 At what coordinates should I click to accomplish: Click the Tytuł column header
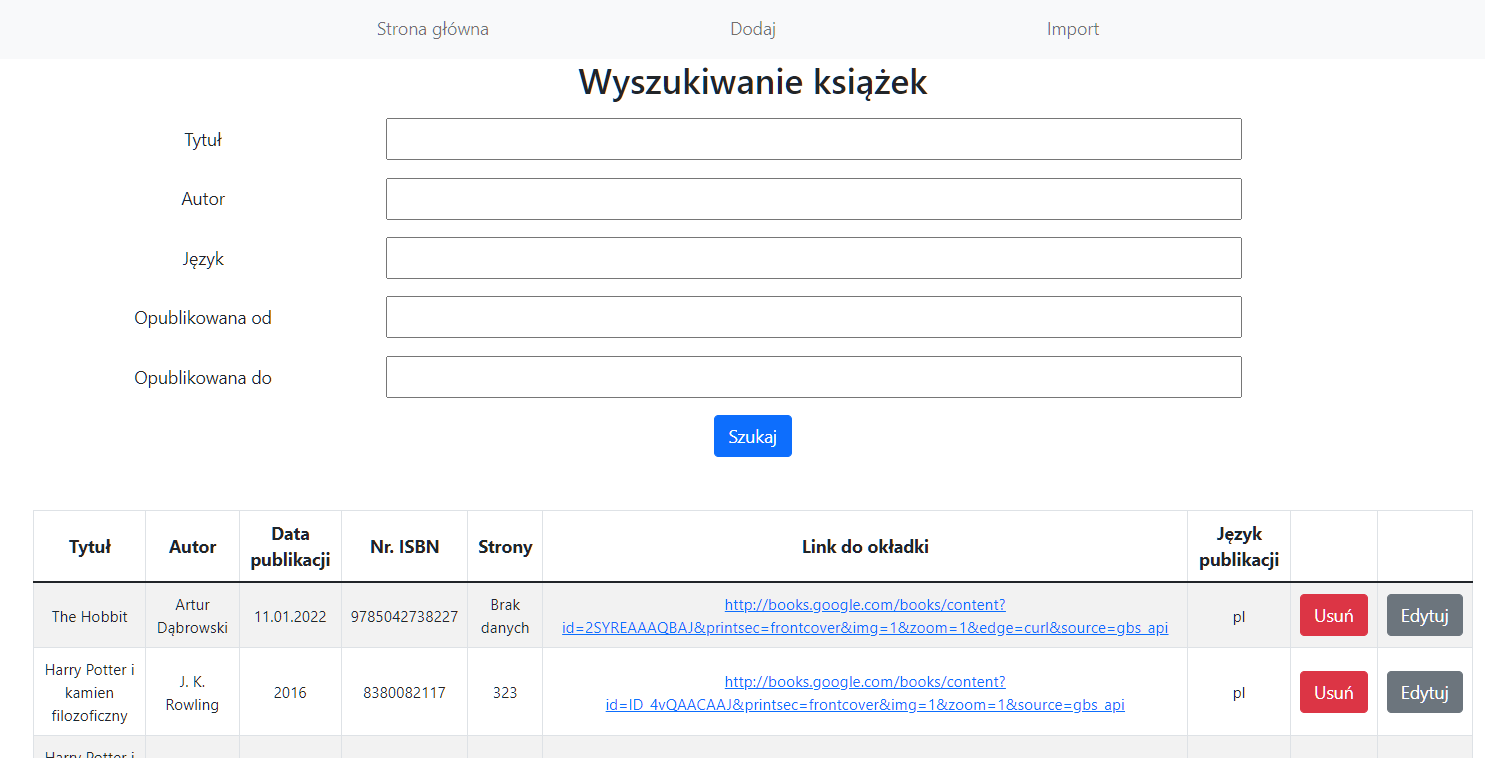pos(89,546)
